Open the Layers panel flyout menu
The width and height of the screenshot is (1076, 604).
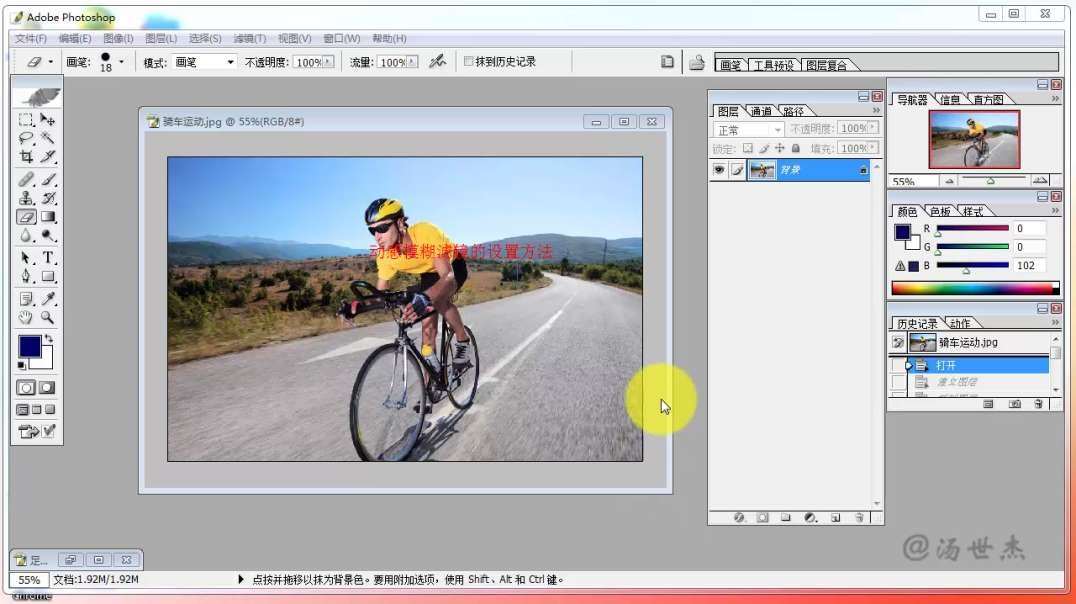[x=876, y=111]
